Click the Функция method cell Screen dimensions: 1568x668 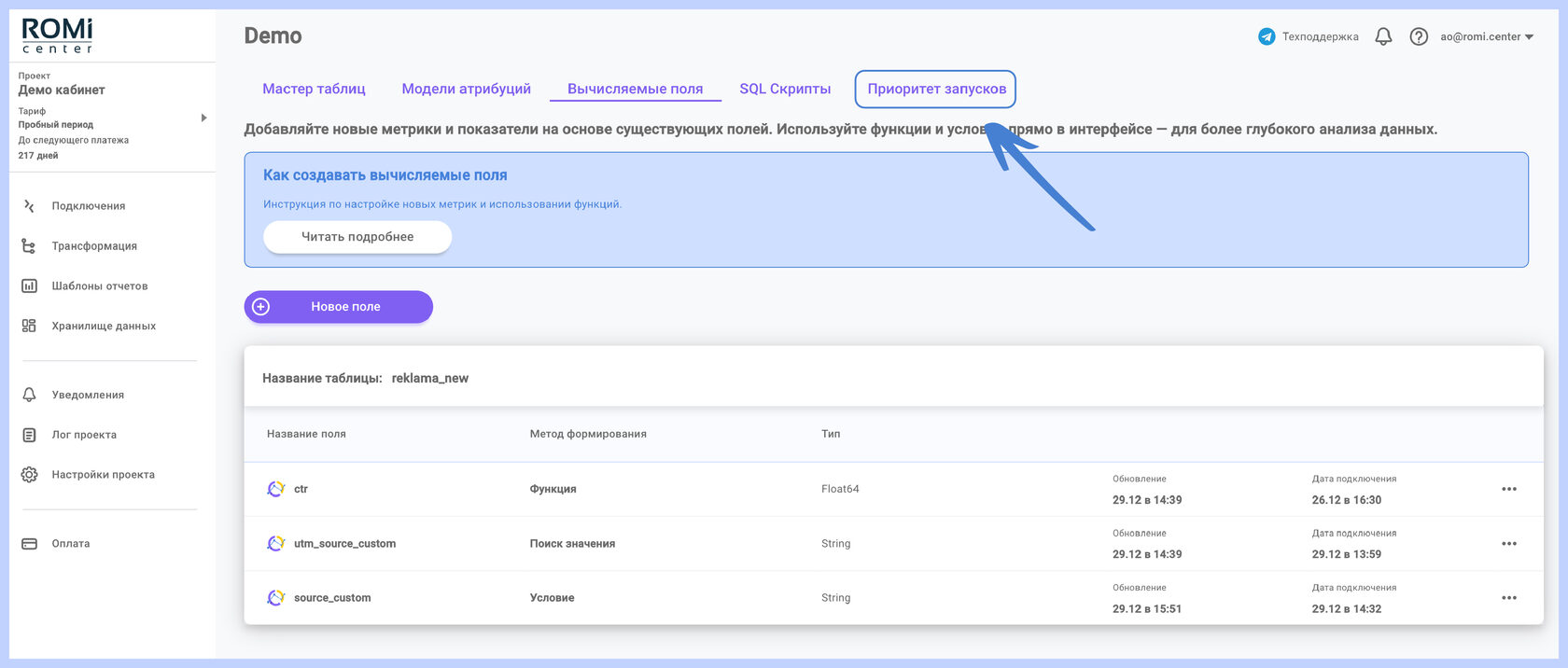click(553, 489)
